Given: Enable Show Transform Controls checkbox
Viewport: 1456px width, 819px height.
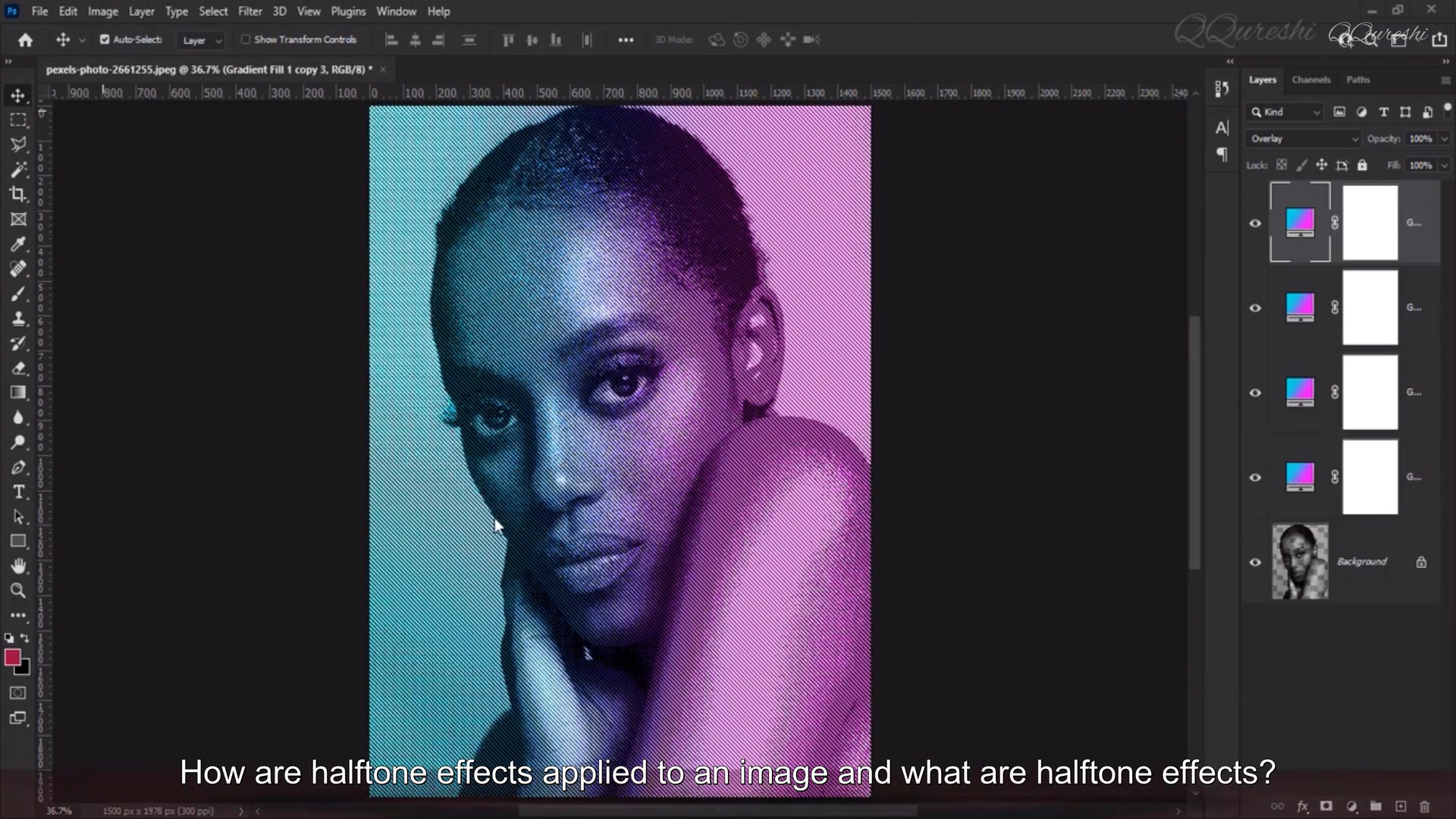Looking at the screenshot, I should pyautogui.click(x=246, y=39).
